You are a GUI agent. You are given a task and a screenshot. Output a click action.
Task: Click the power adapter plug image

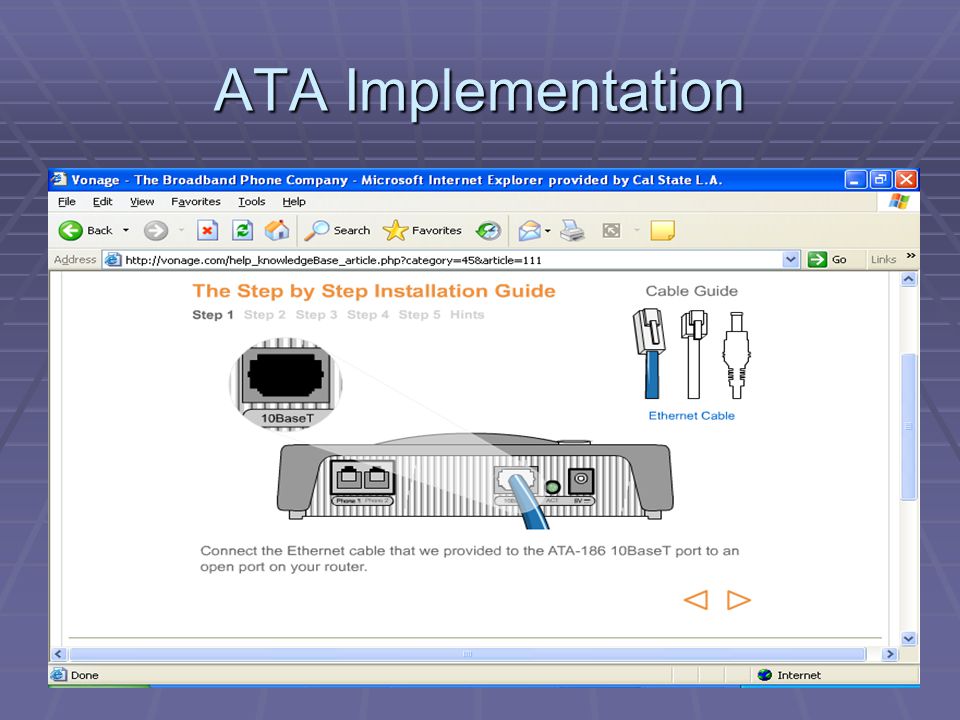(x=737, y=355)
